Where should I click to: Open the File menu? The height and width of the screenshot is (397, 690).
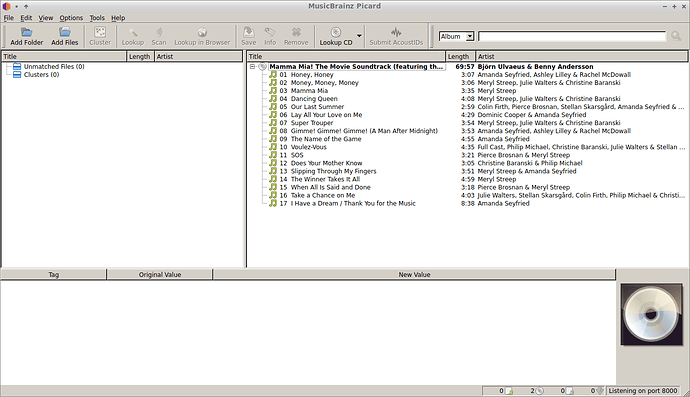(x=9, y=18)
